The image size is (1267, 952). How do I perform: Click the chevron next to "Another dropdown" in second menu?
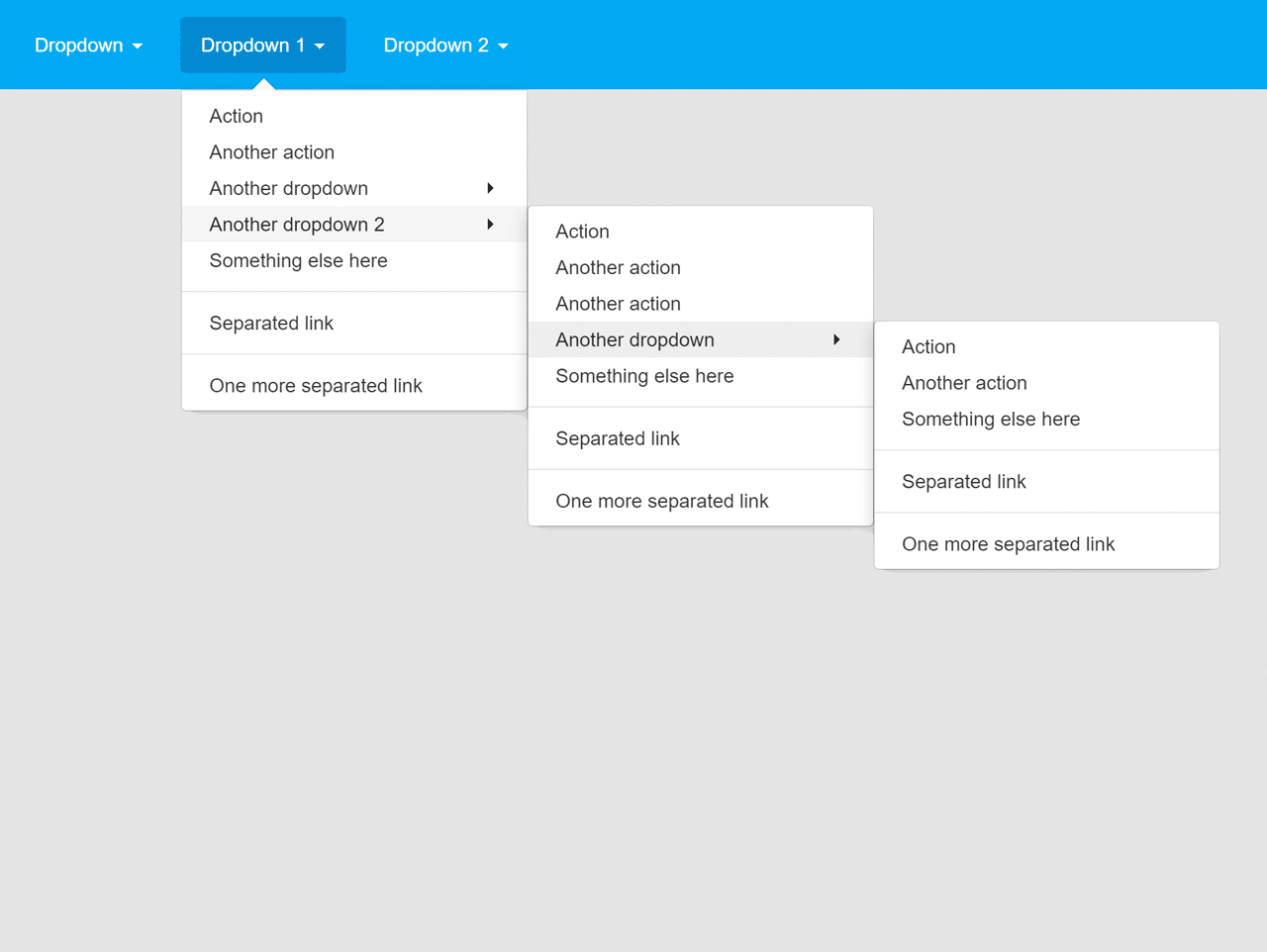pos(836,339)
